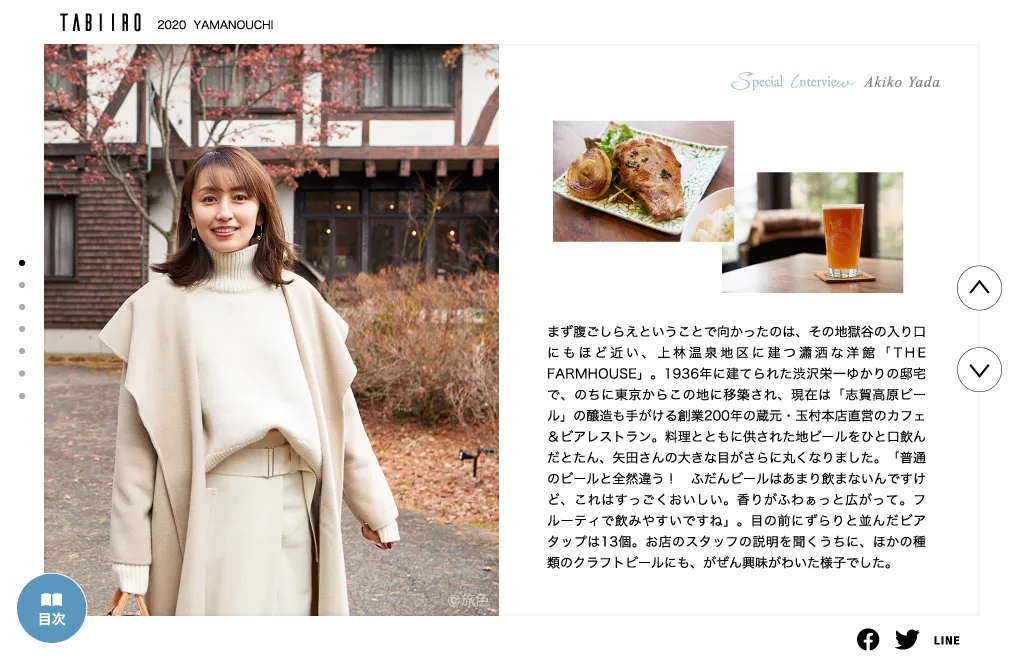Image resolution: width=1024 pixels, height=660 pixels.
Task: Jump to the sixth page indicator dot
Action: (x=22, y=373)
